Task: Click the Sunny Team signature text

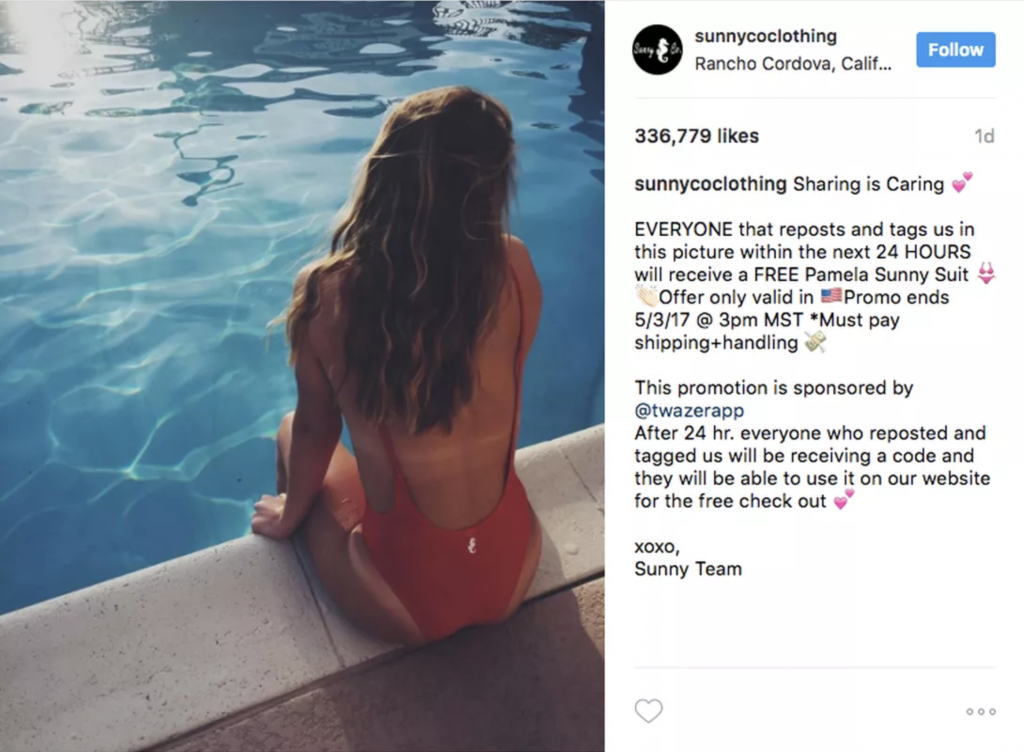Action: click(x=688, y=569)
